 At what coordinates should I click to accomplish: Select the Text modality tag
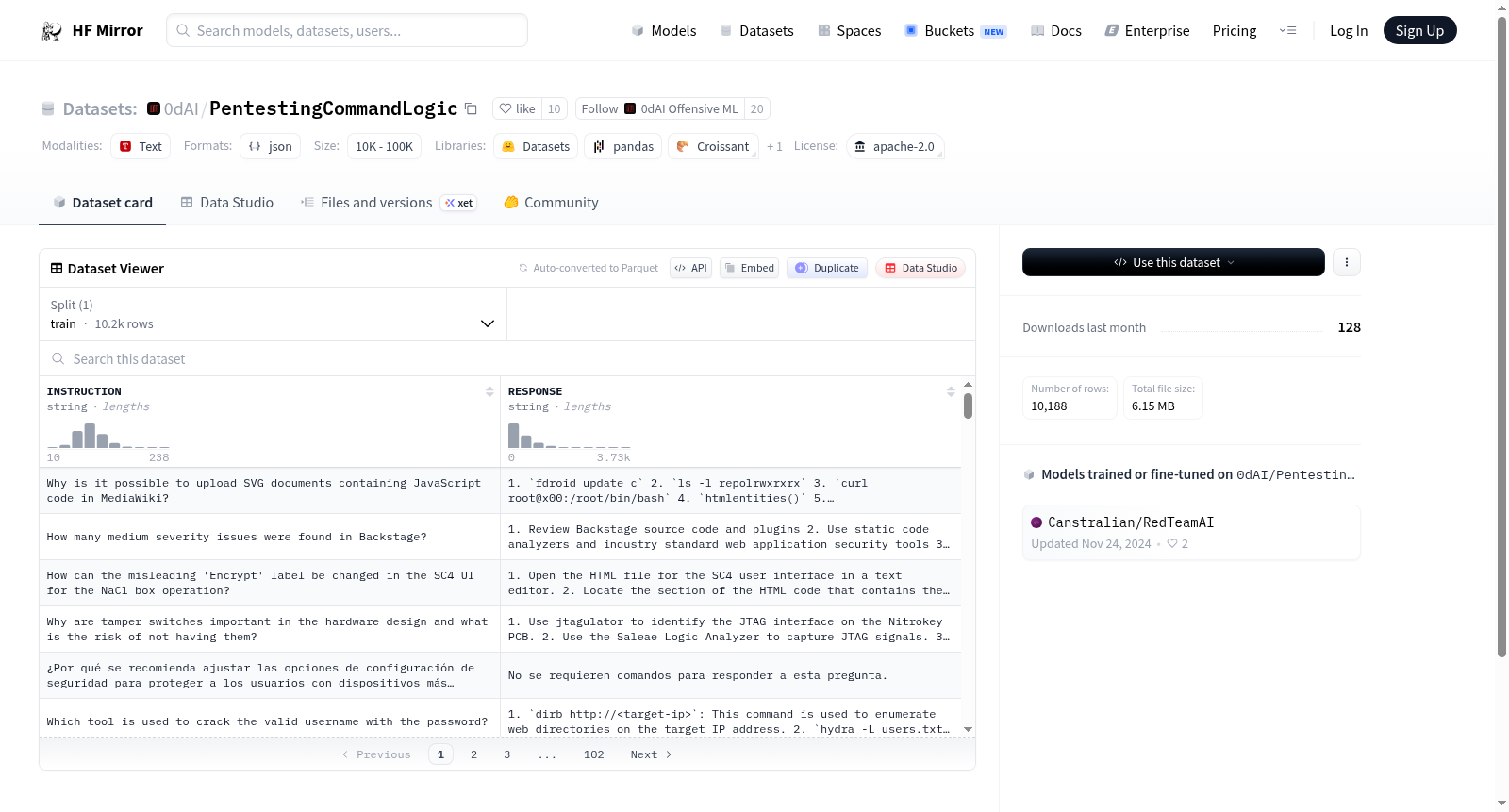click(x=141, y=146)
